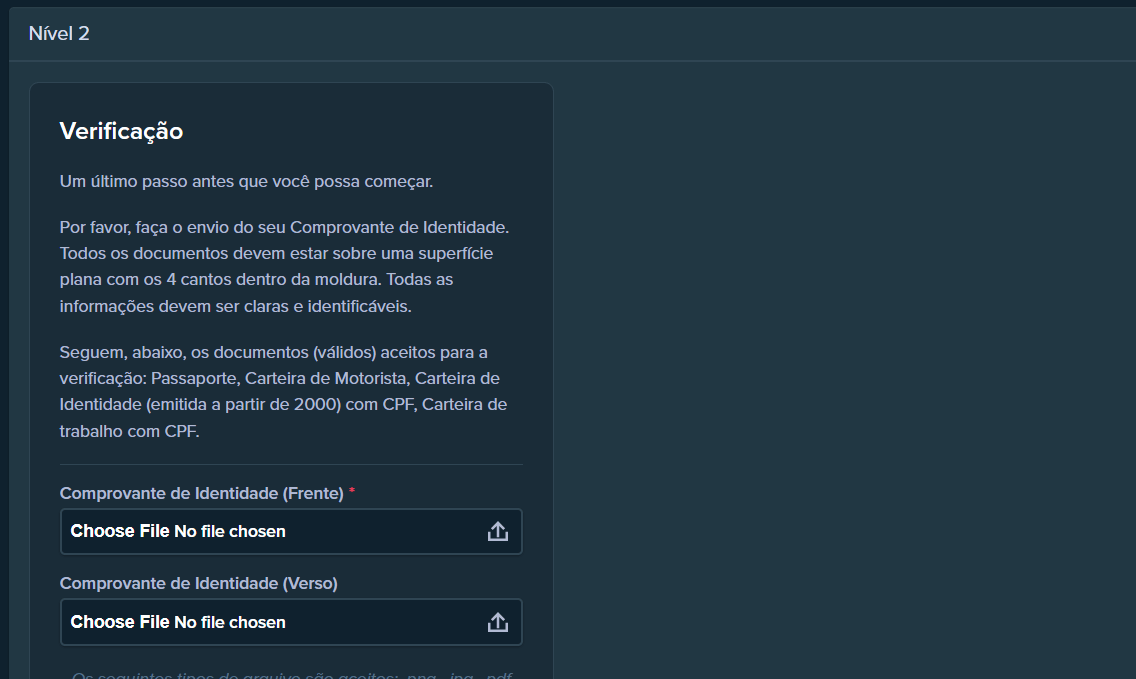Click upload icon for Comprovante de Identidade (Verso)
The height and width of the screenshot is (679, 1136).
click(x=498, y=622)
